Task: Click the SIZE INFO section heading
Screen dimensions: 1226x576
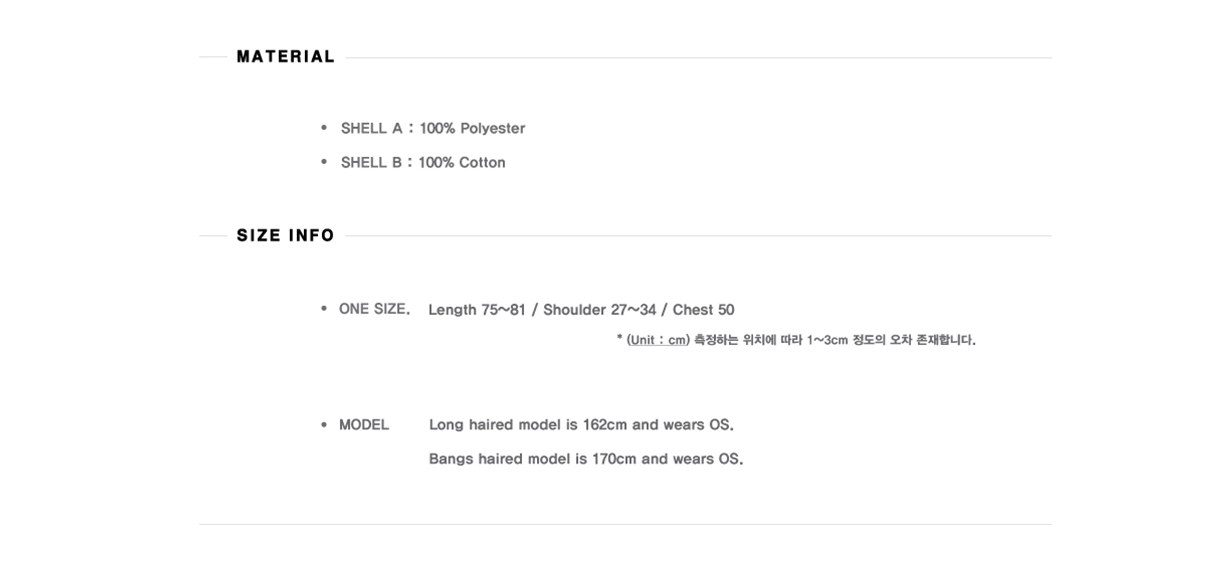Action: tap(286, 236)
